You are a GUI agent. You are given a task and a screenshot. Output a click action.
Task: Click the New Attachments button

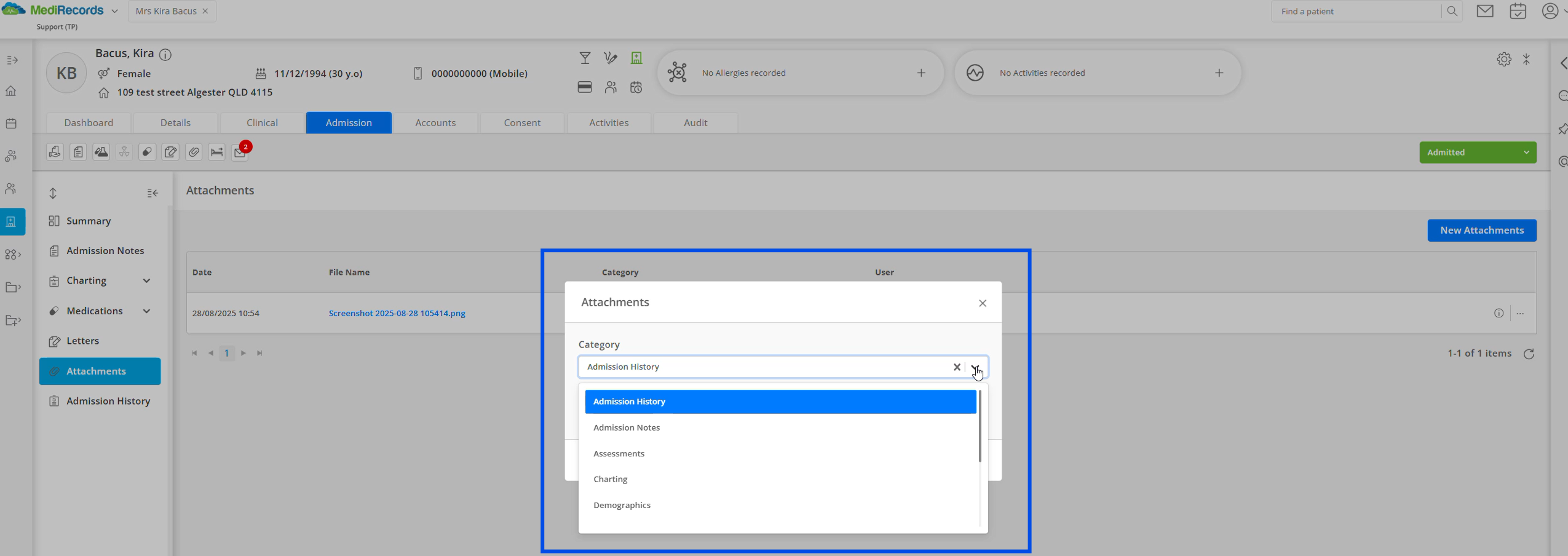1481,230
